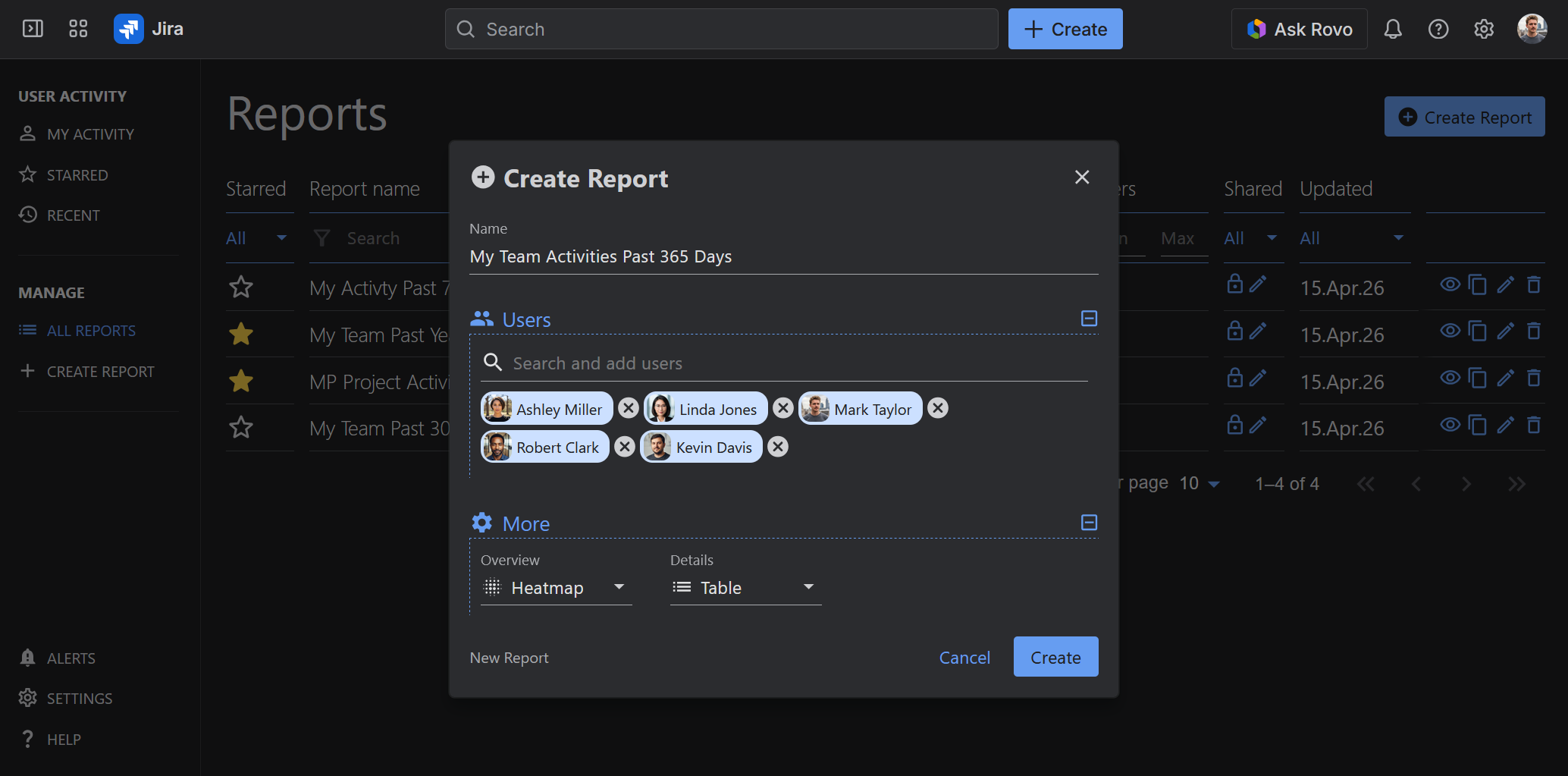Screen dimensions: 1568x776
Task: Preview a report with the eye icon
Action: pos(1450,284)
